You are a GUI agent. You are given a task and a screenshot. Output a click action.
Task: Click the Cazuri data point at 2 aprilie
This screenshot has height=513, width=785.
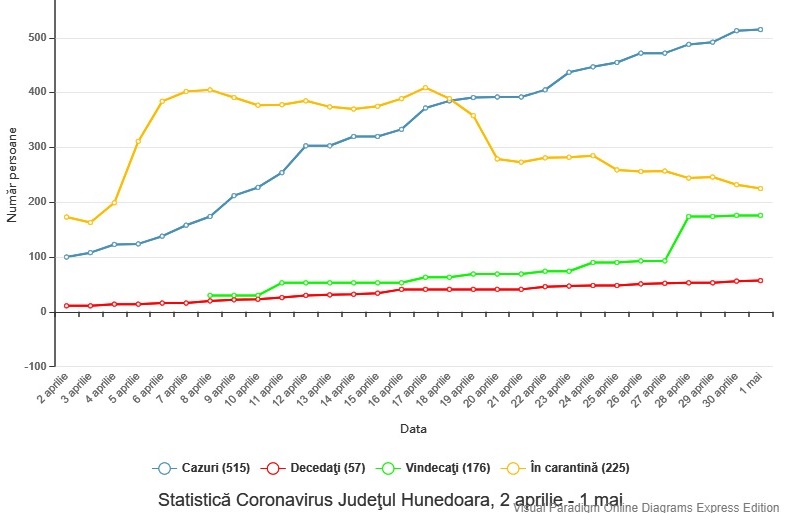click(66, 257)
